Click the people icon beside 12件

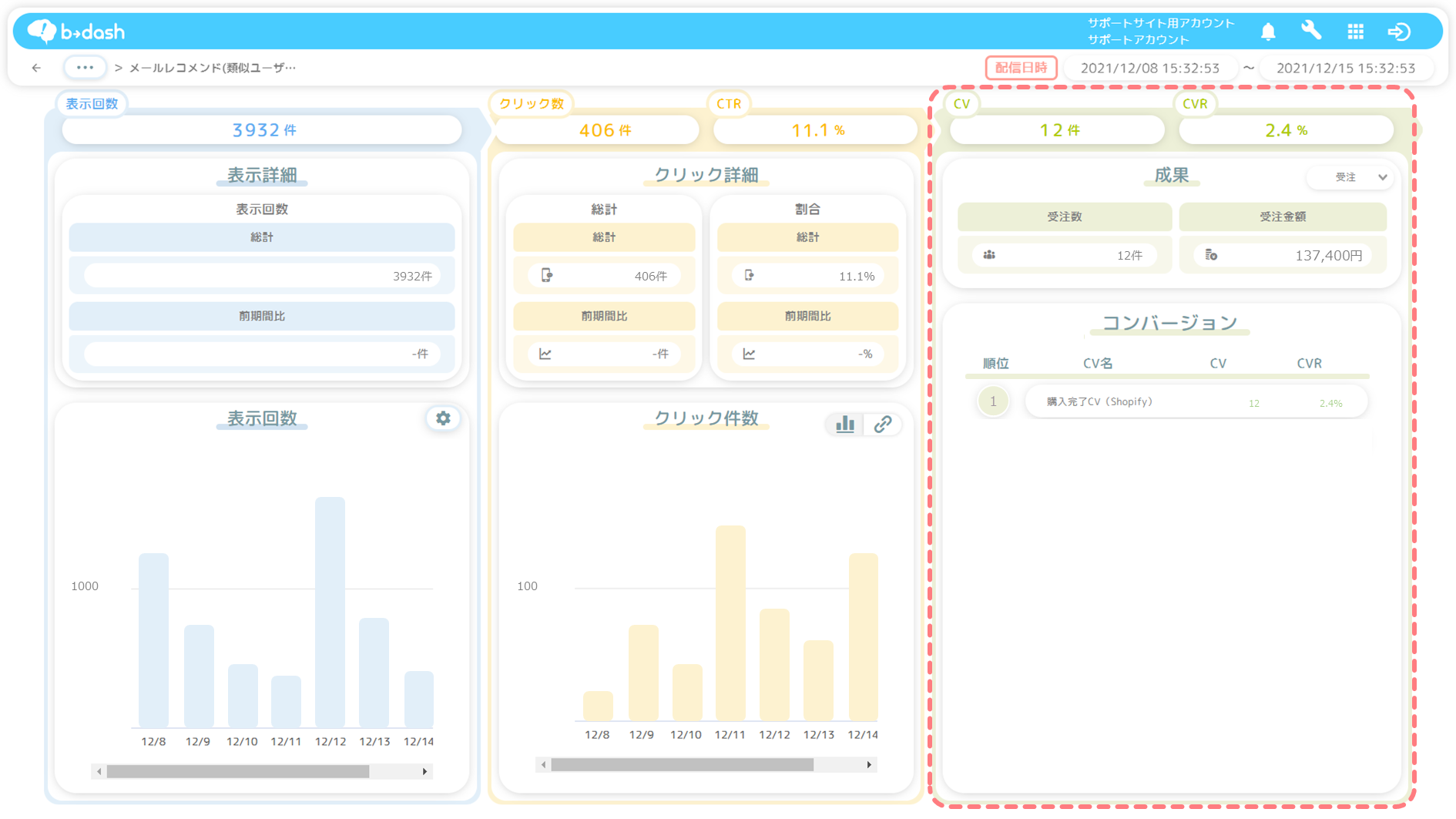point(989,255)
